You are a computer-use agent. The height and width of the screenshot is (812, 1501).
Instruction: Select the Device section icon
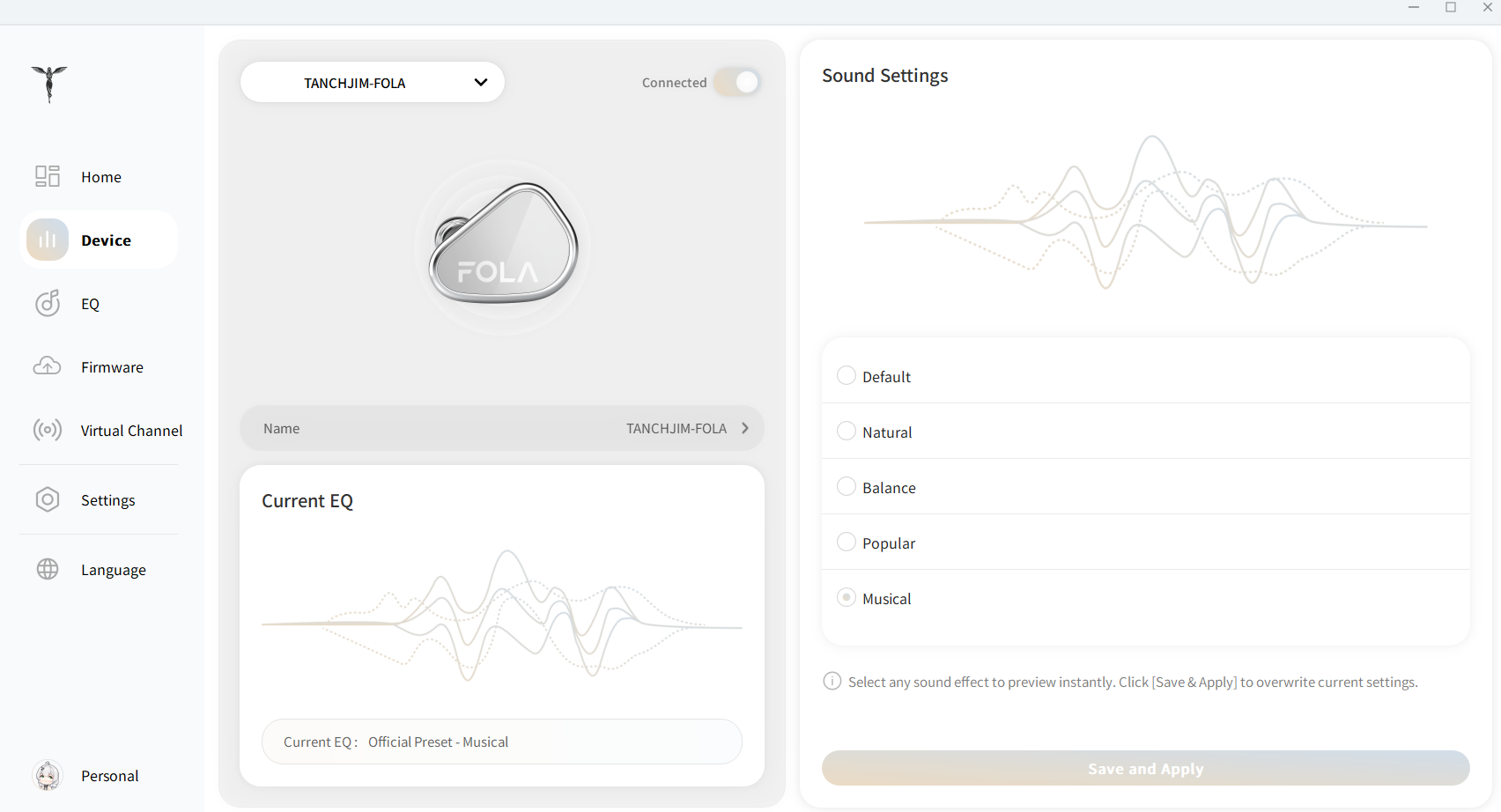pyautogui.click(x=47, y=240)
